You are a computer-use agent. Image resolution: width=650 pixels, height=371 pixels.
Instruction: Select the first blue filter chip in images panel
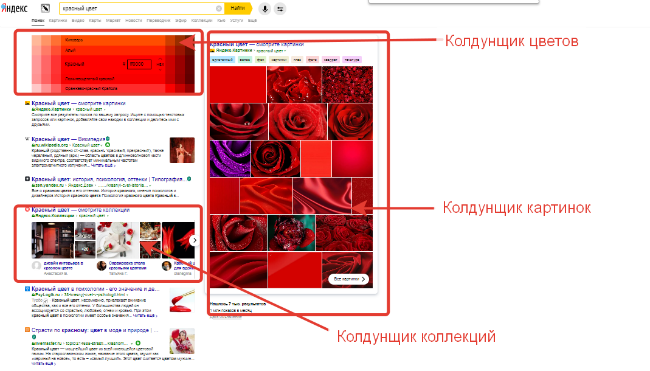click(x=223, y=60)
